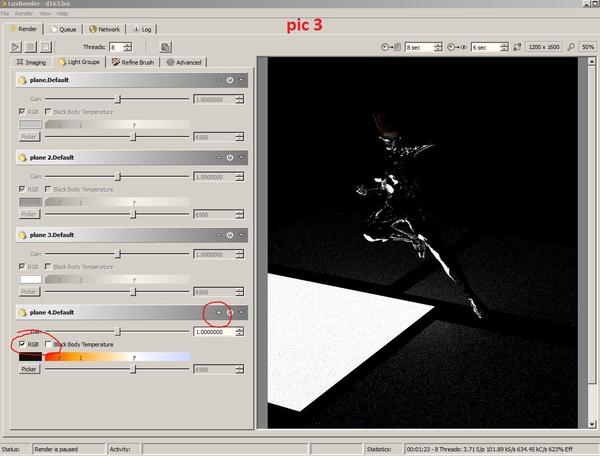Click the 1200 x 1600 resolution label
The width and height of the screenshot is (600, 456).
click(544, 47)
